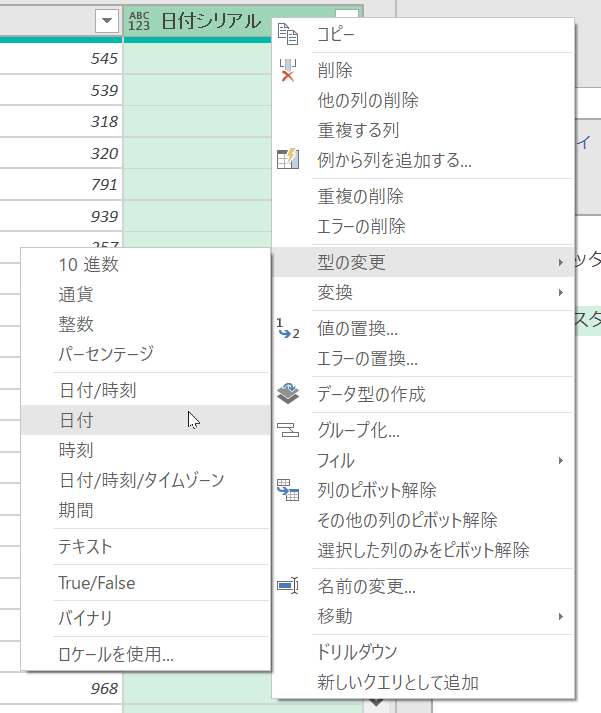This screenshot has width=601, height=713.
Task: Click the add column from examples icon
Action: [288, 159]
